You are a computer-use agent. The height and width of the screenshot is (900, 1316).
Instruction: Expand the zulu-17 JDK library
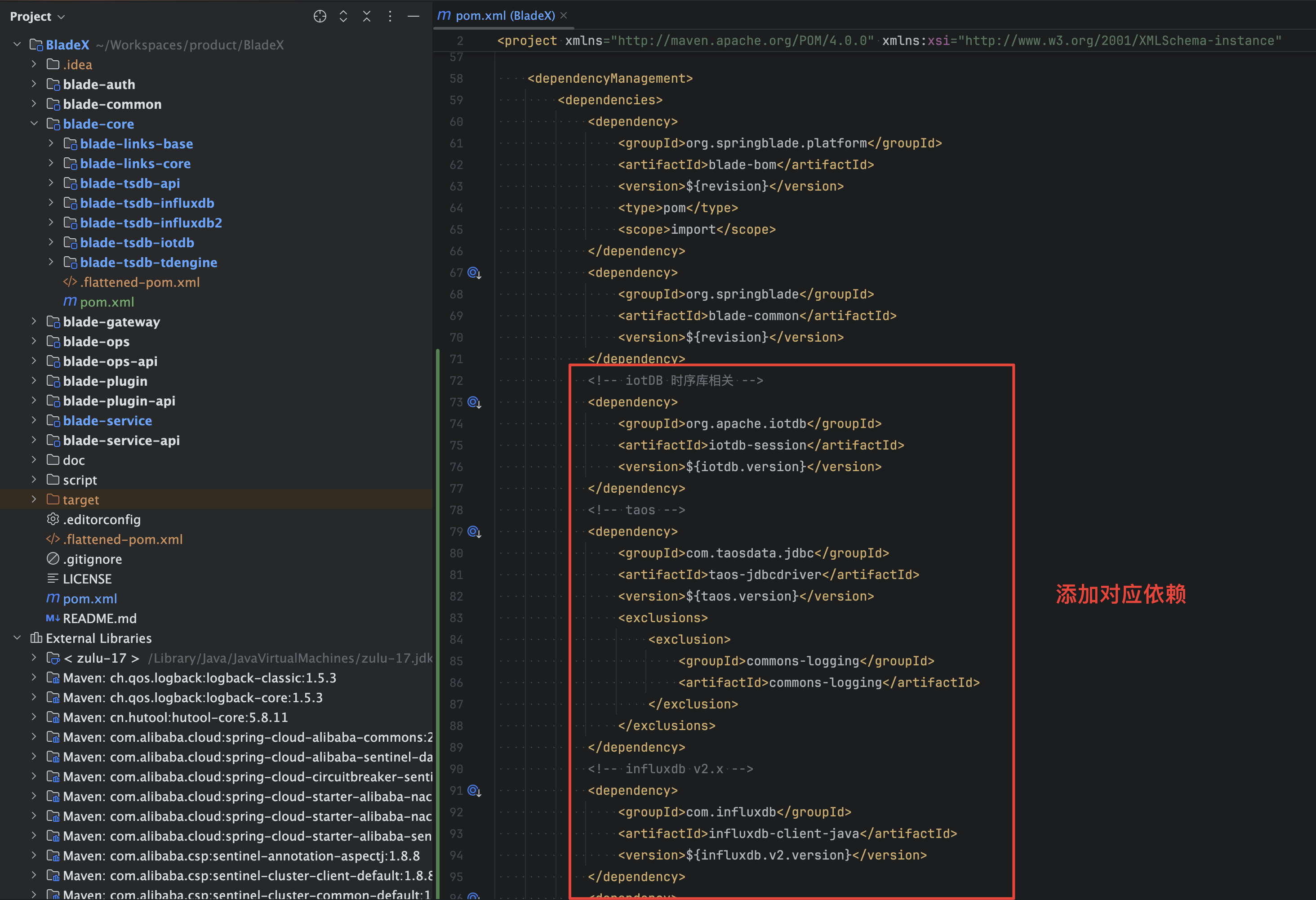tap(34, 658)
